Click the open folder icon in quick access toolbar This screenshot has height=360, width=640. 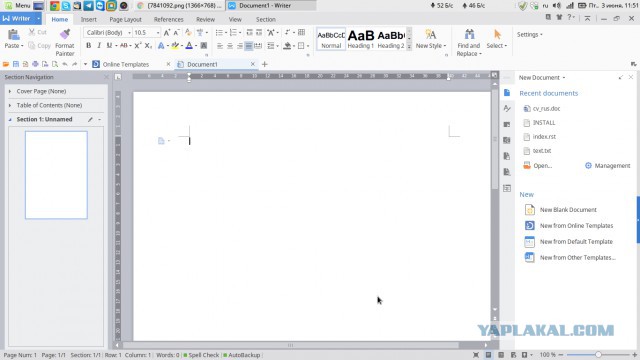click(x=6, y=64)
